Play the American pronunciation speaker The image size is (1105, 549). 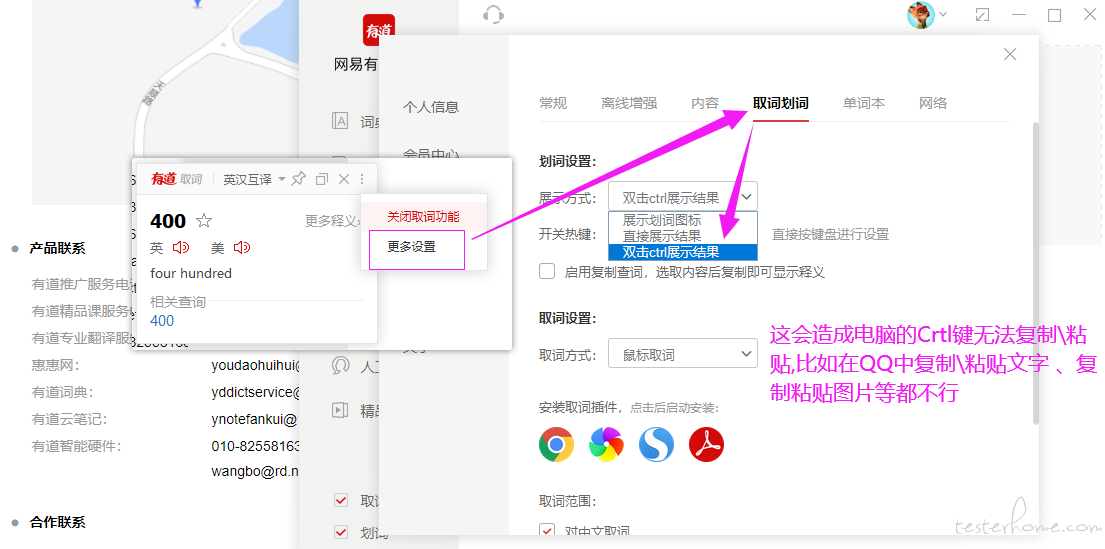[242, 247]
